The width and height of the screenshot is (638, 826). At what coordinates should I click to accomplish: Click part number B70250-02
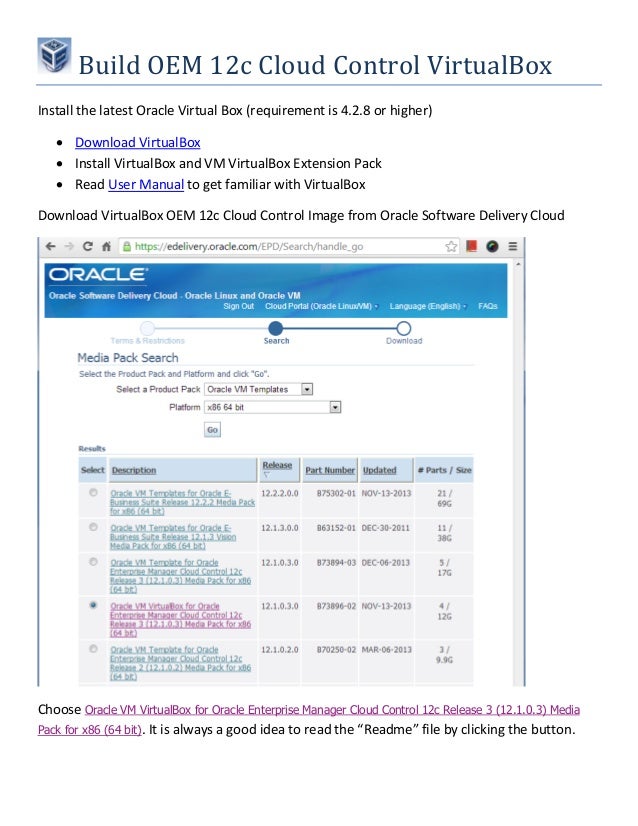[336, 650]
